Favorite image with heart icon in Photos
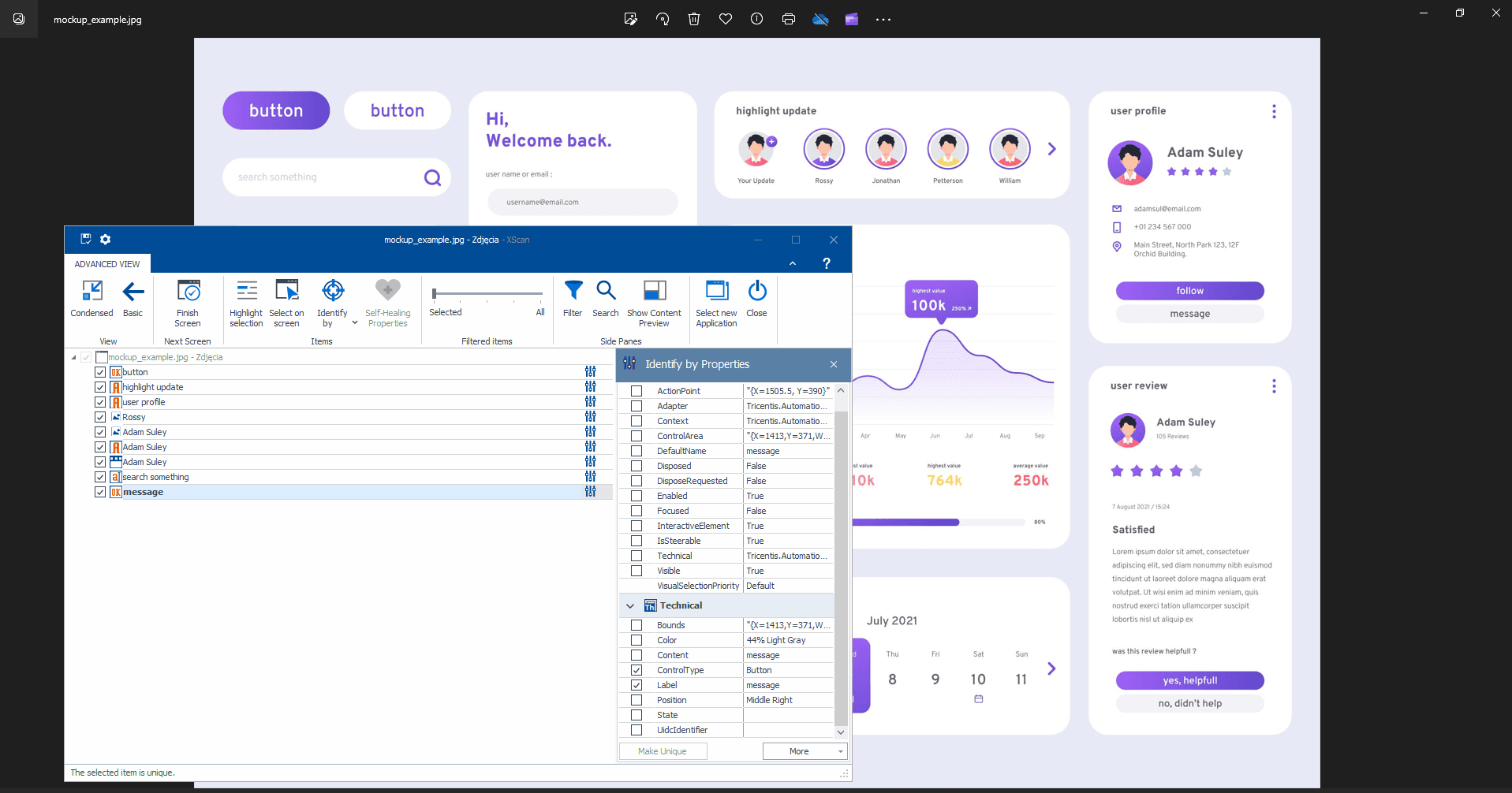Image resolution: width=1512 pixels, height=793 pixels. [726, 19]
